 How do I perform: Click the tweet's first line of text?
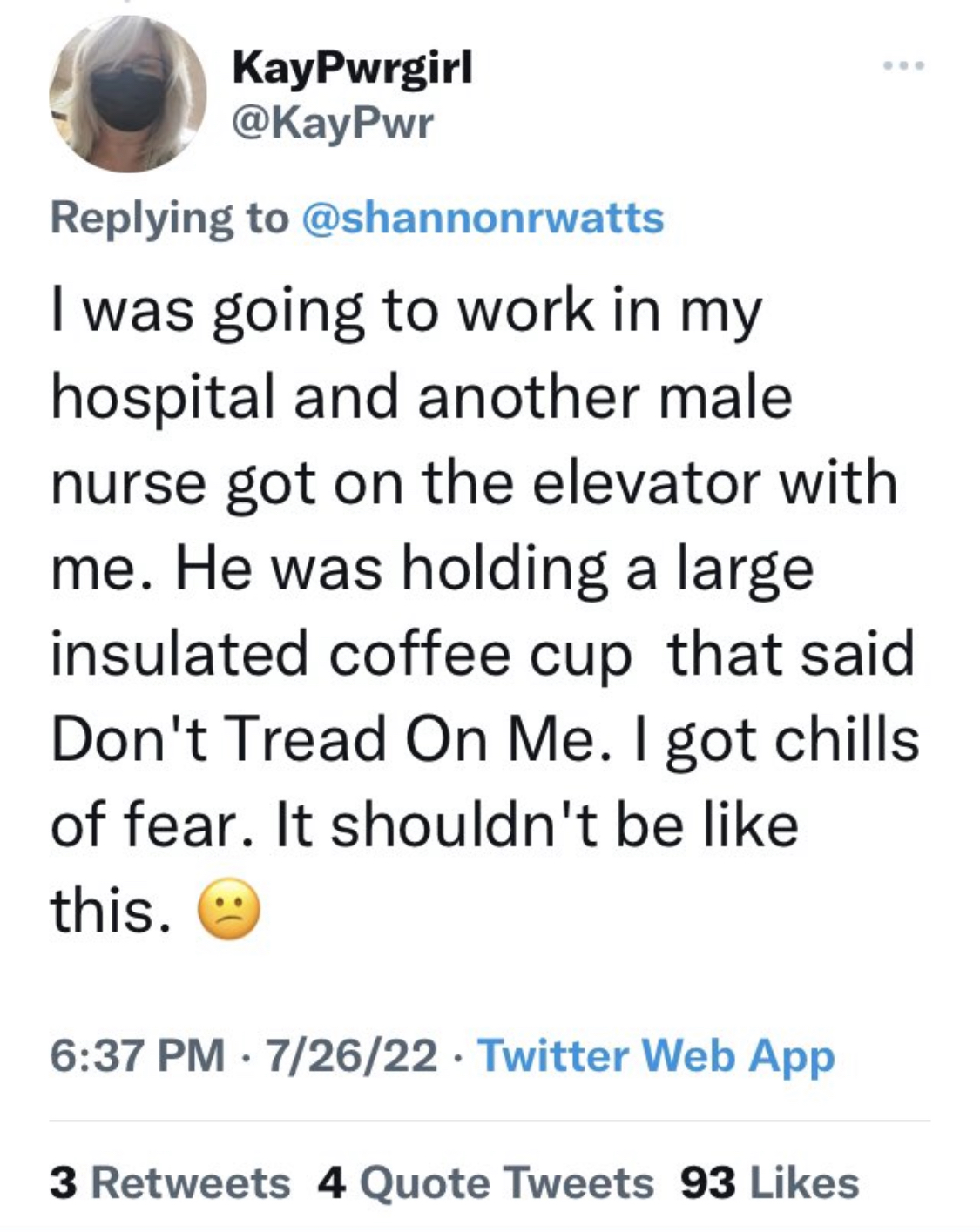tap(406, 312)
